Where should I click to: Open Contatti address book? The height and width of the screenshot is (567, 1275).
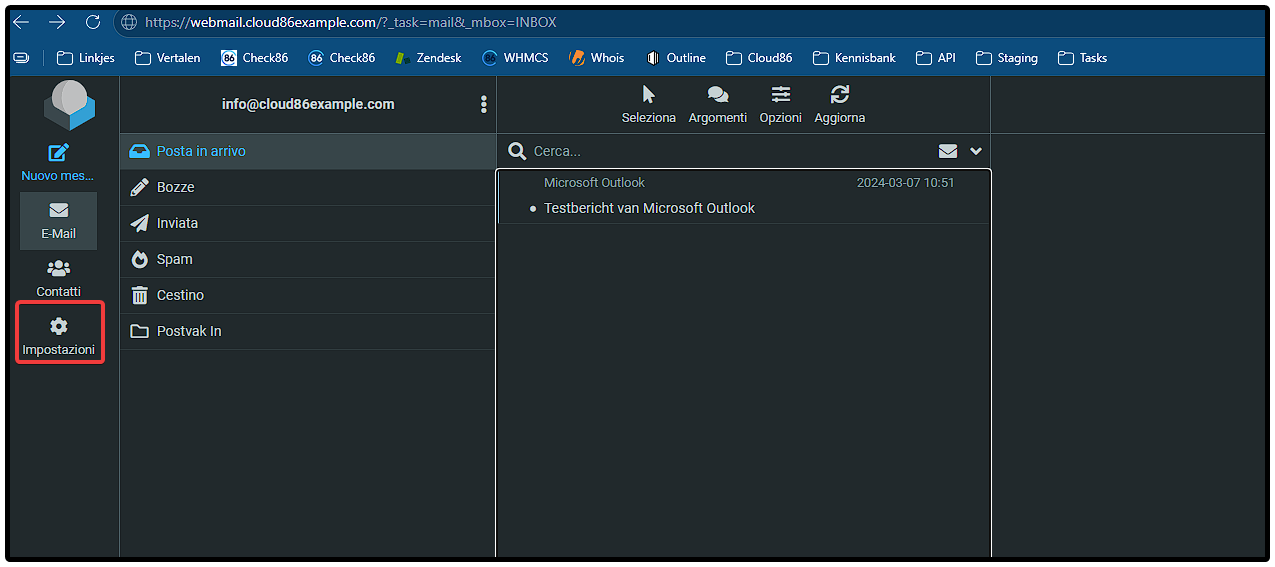[58, 279]
